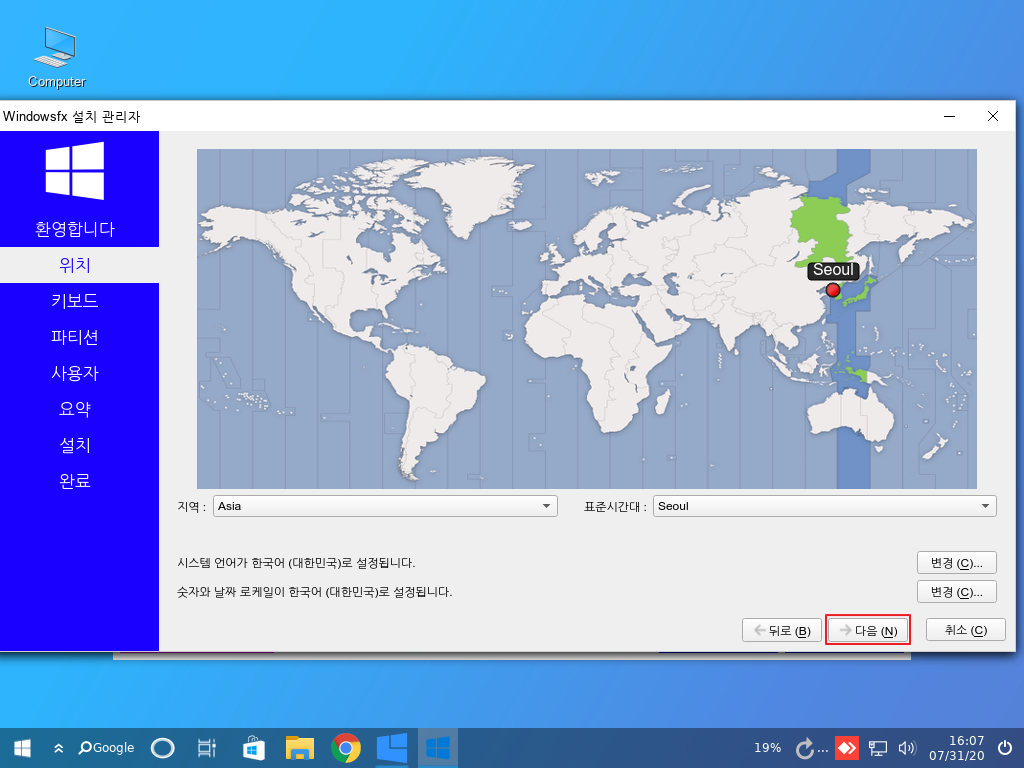Go to the 파티션 step
The height and width of the screenshot is (768, 1024).
point(74,337)
